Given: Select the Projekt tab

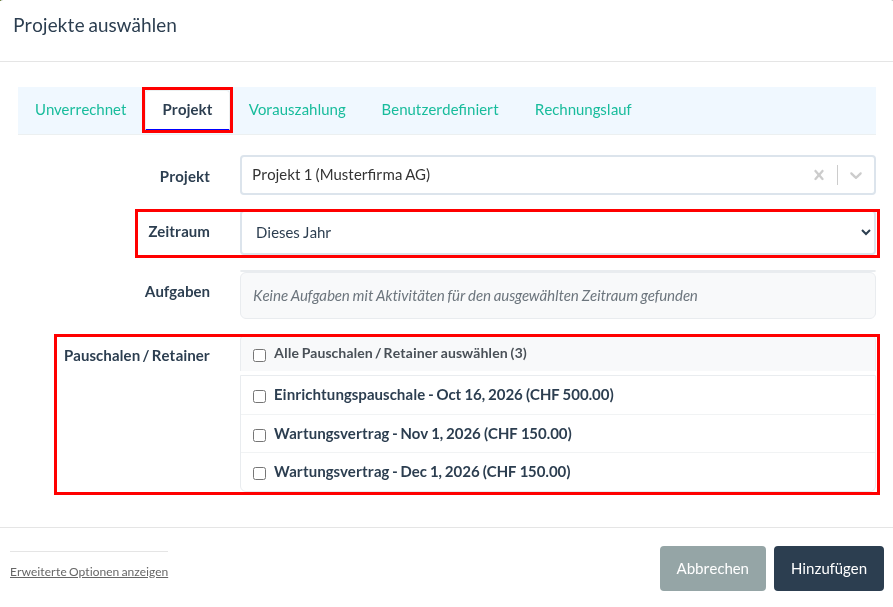Looking at the screenshot, I should point(187,110).
